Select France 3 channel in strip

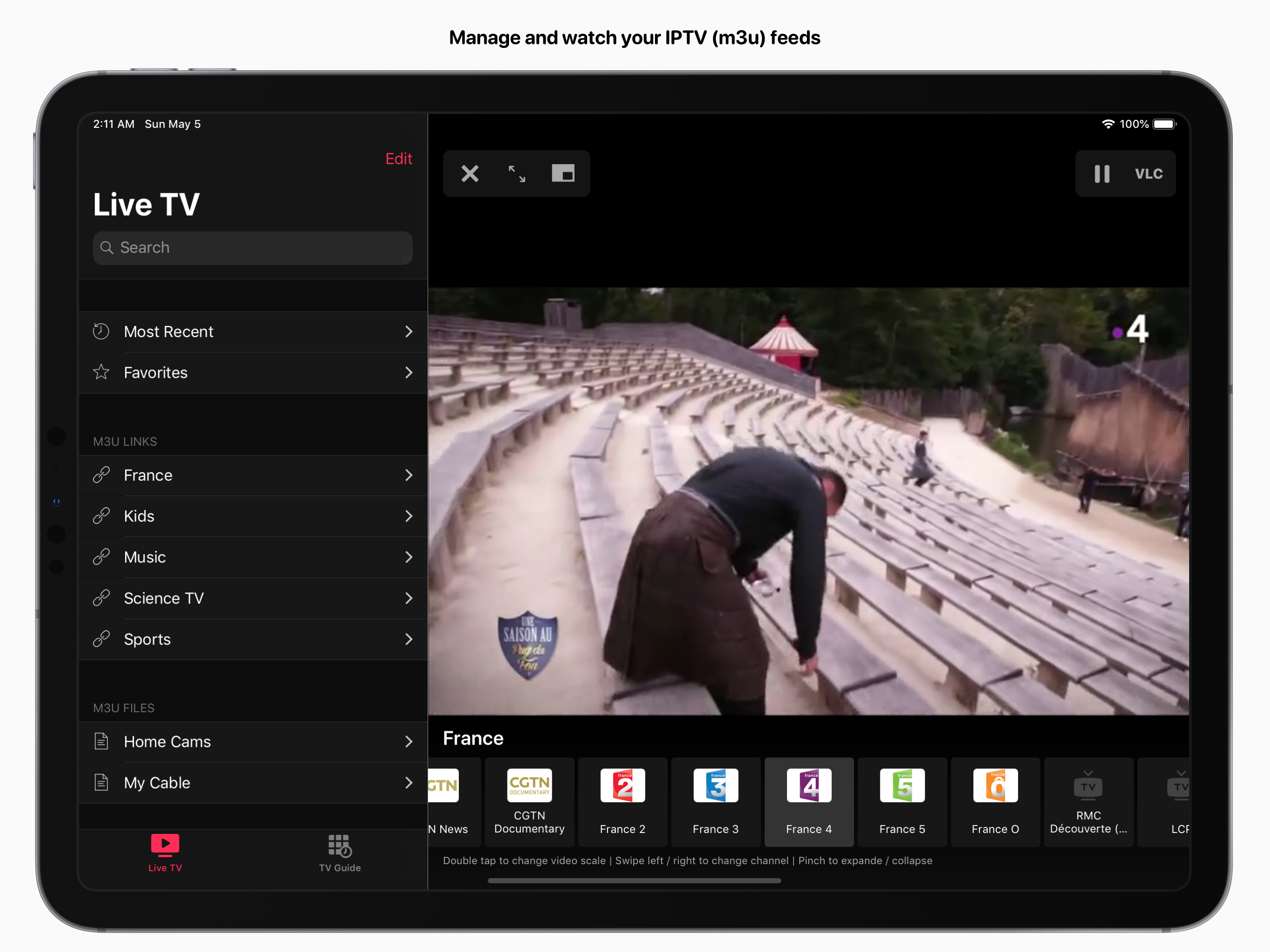(715, 801)
